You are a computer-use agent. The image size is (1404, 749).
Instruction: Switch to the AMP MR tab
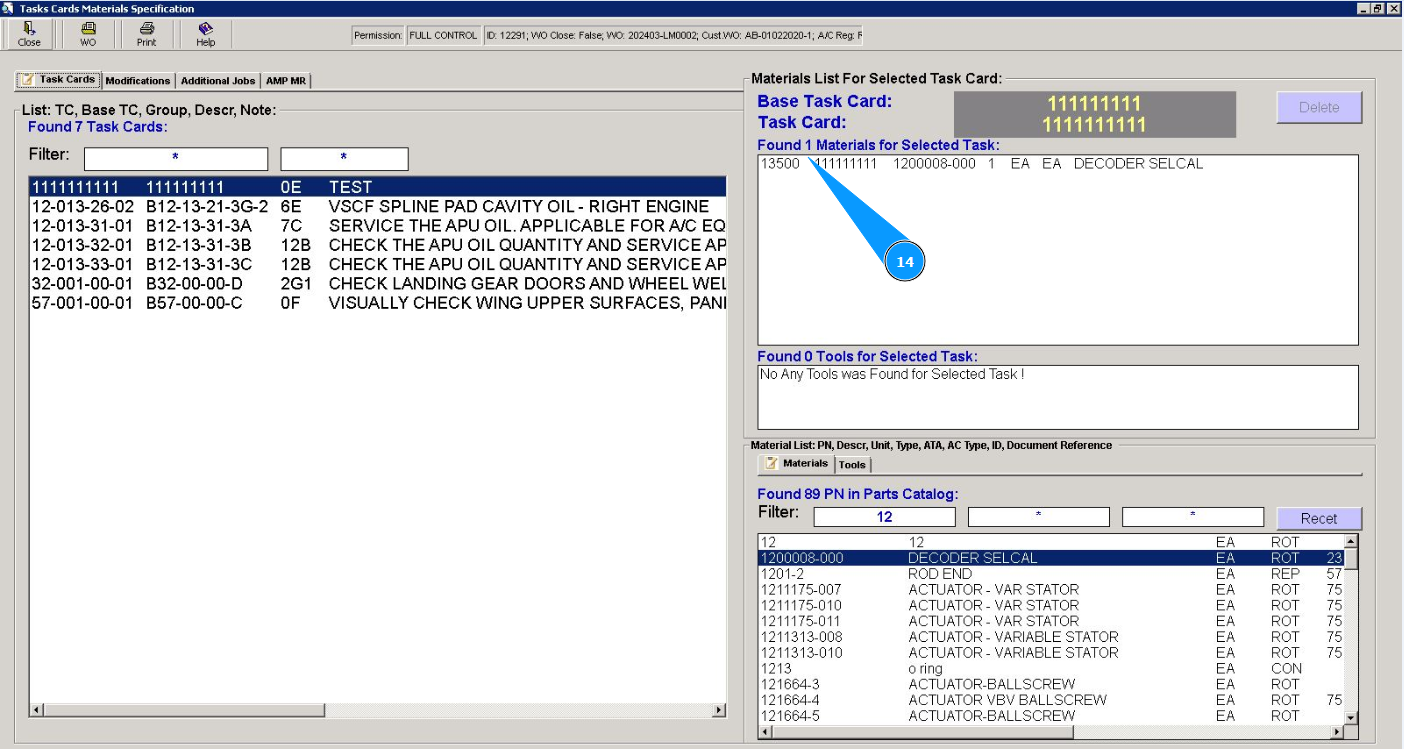286,81
